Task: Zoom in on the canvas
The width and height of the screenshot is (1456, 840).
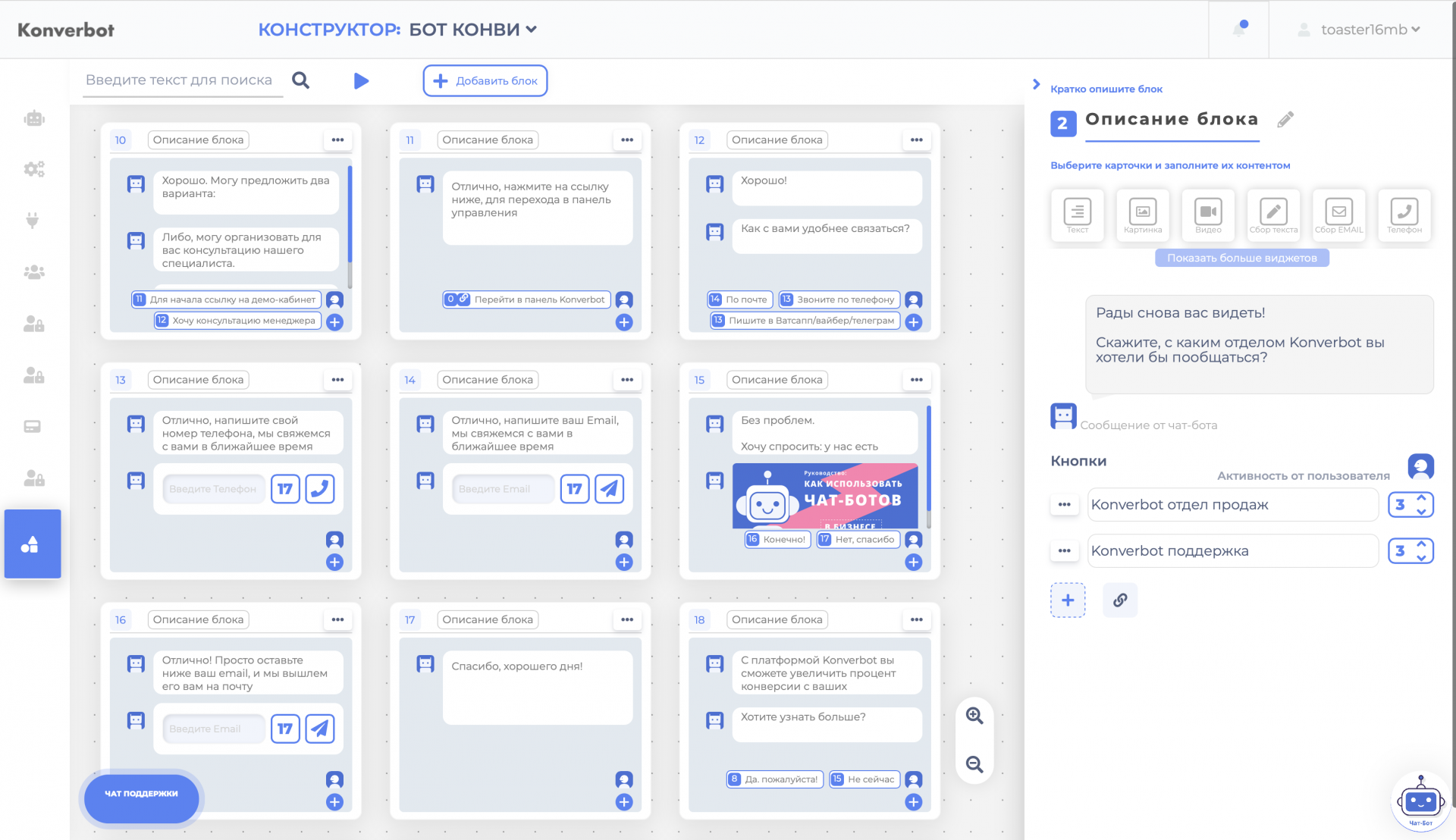Action: click(x=974, y=716)
